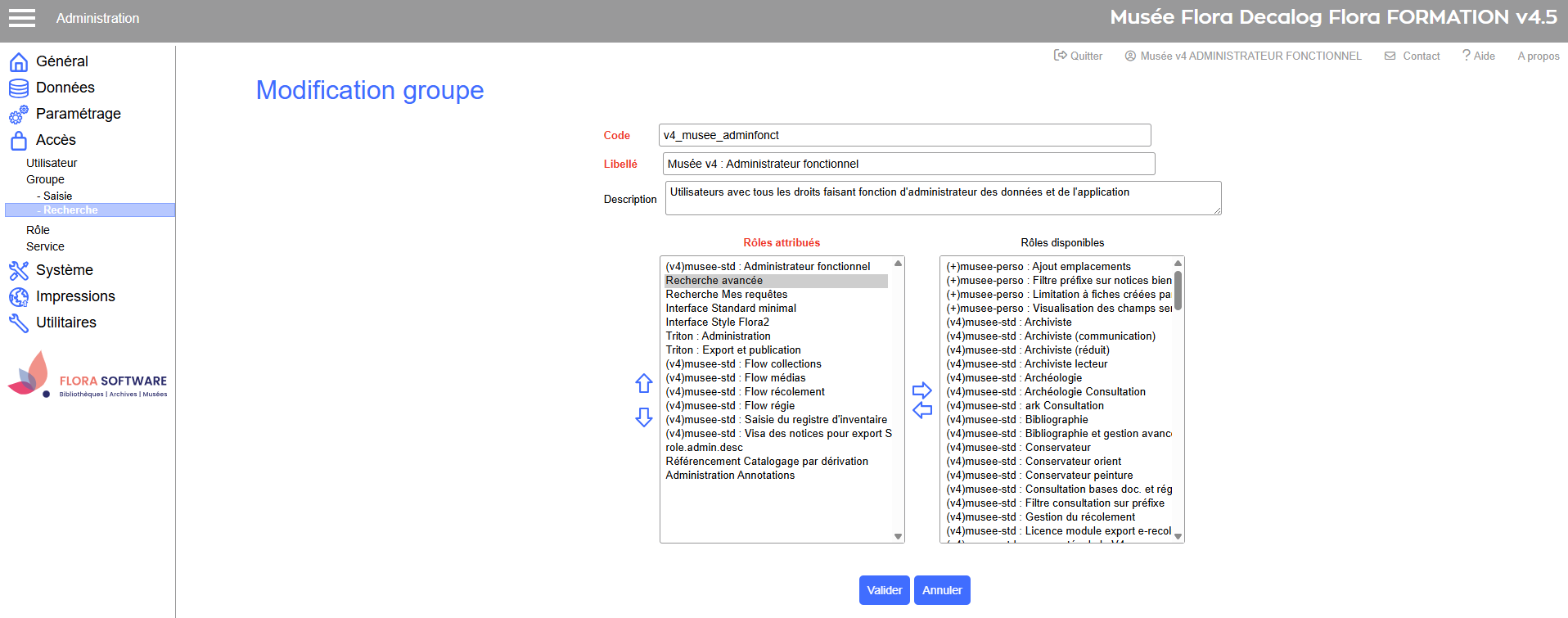Select Rôle in the Accès submenu
The width and height of the screenshot is (1568, 618).
(38, 230)
